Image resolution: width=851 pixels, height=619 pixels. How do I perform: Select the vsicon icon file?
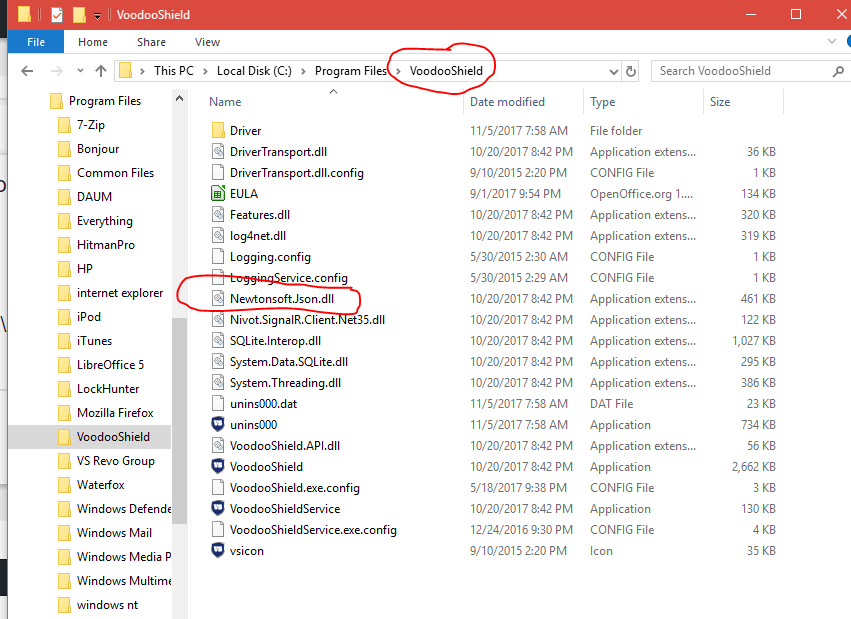coord(218,551)
